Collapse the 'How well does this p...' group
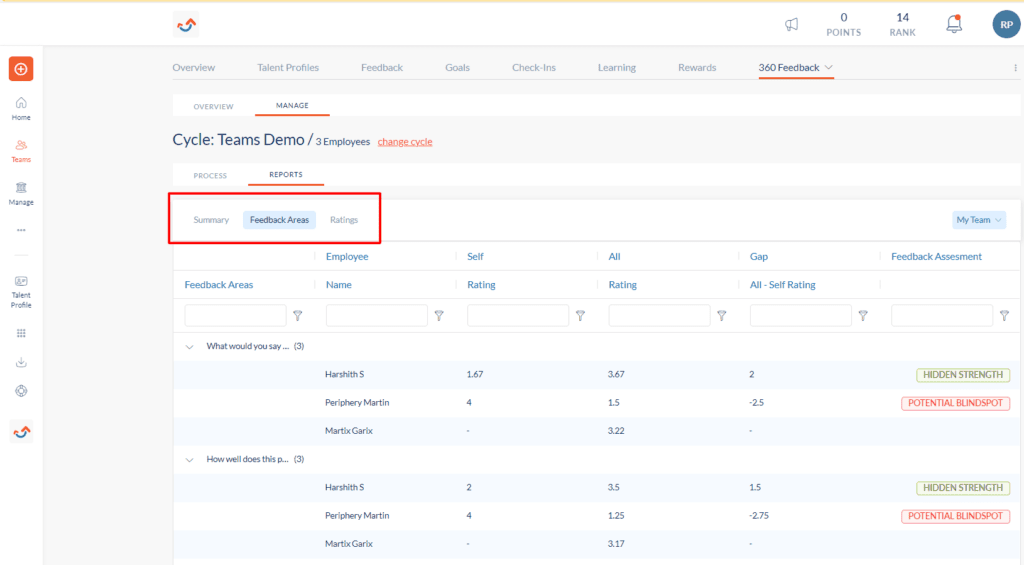This screenshot has height=565, width=1024. click(x=189, y=460)
